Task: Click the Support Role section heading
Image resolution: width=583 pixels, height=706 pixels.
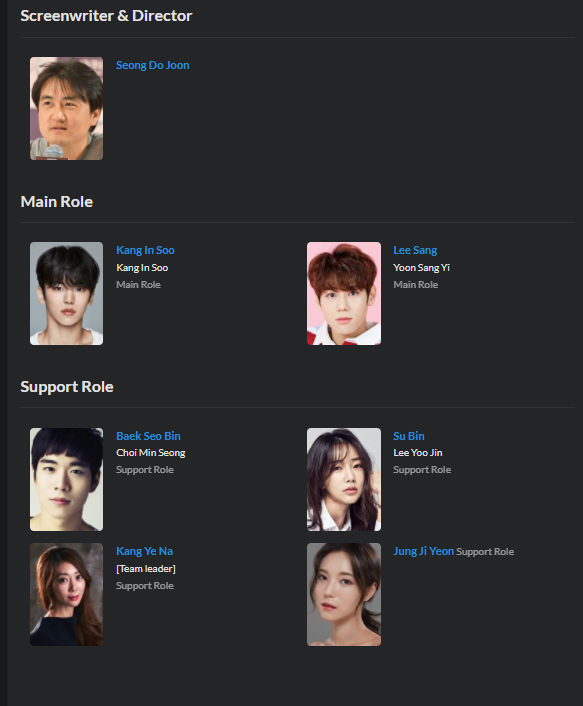Action: pyautogui.click(x=67, y=387)
